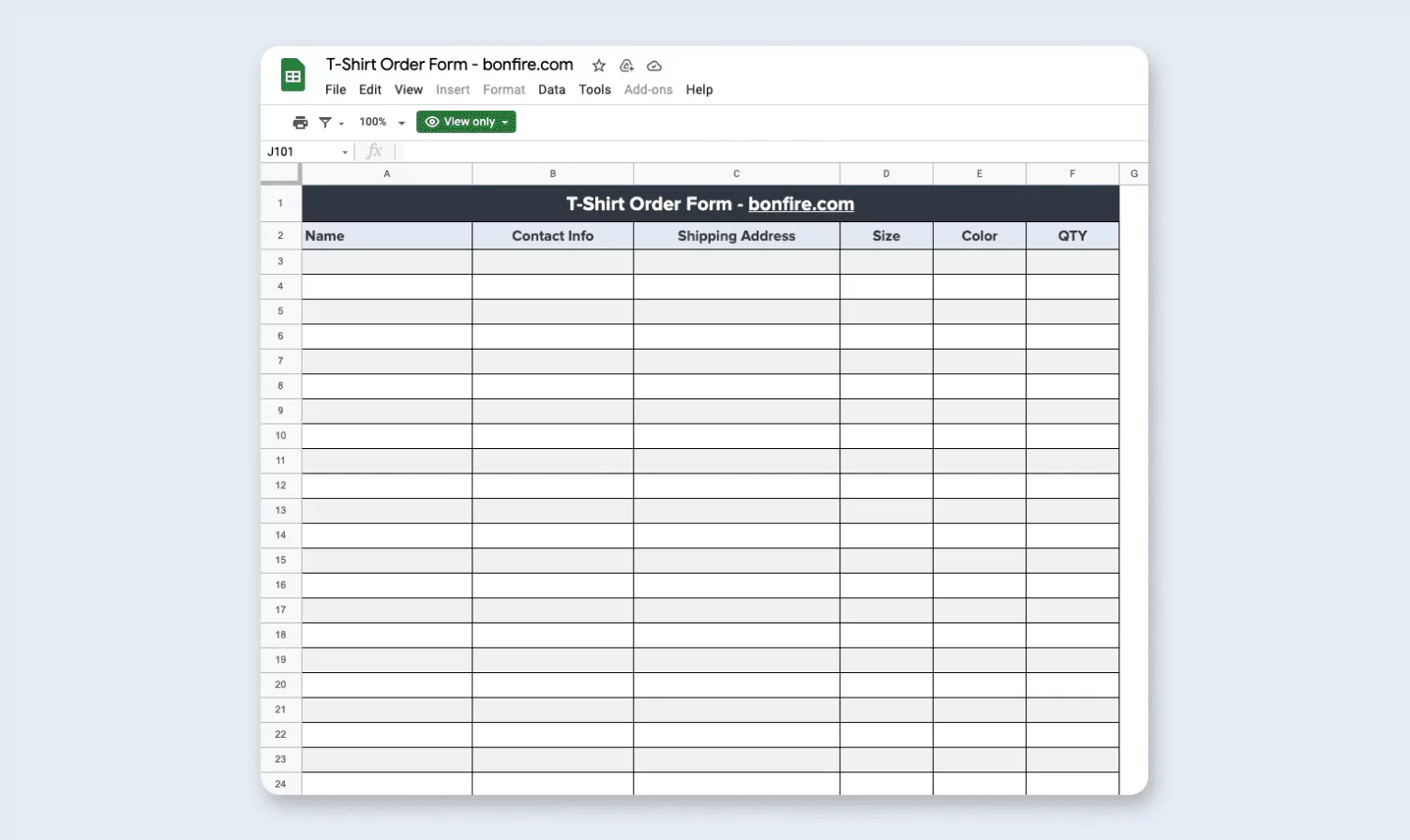Select column A by its header
This screenshot has height=840, width=1410.
(386, 173)
